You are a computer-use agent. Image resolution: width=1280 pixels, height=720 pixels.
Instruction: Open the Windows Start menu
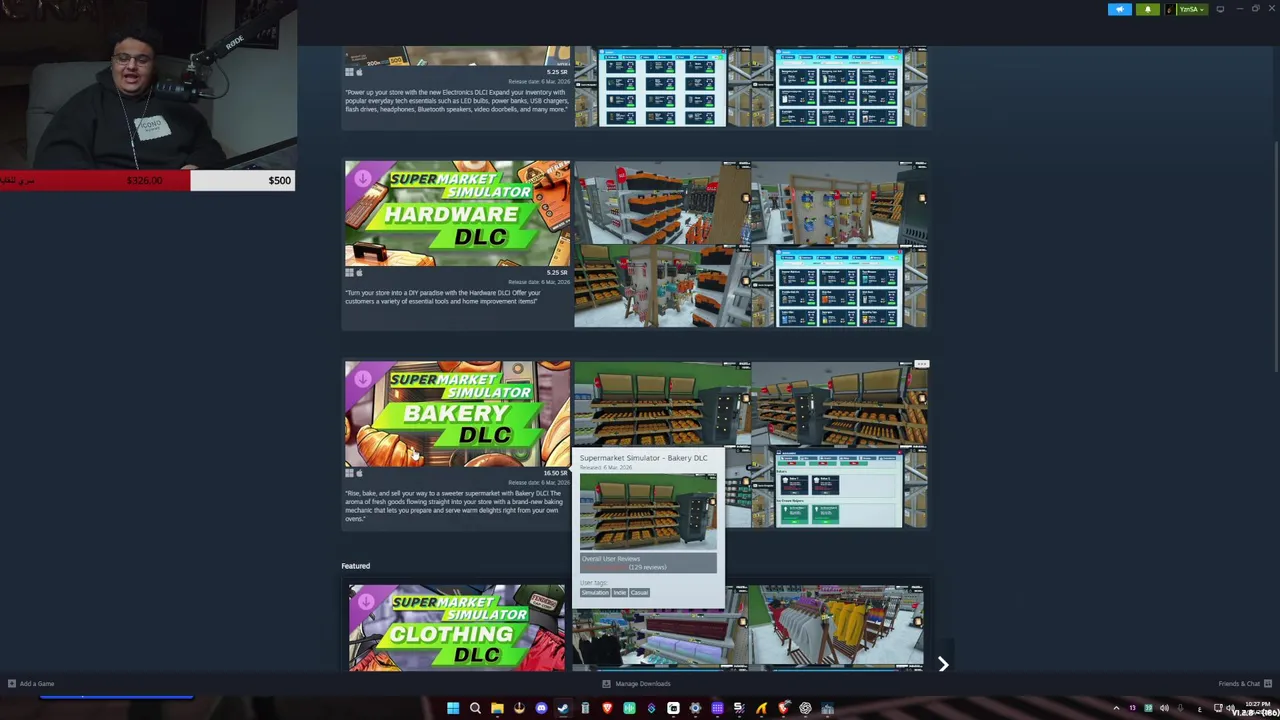(x=453, y=708)
